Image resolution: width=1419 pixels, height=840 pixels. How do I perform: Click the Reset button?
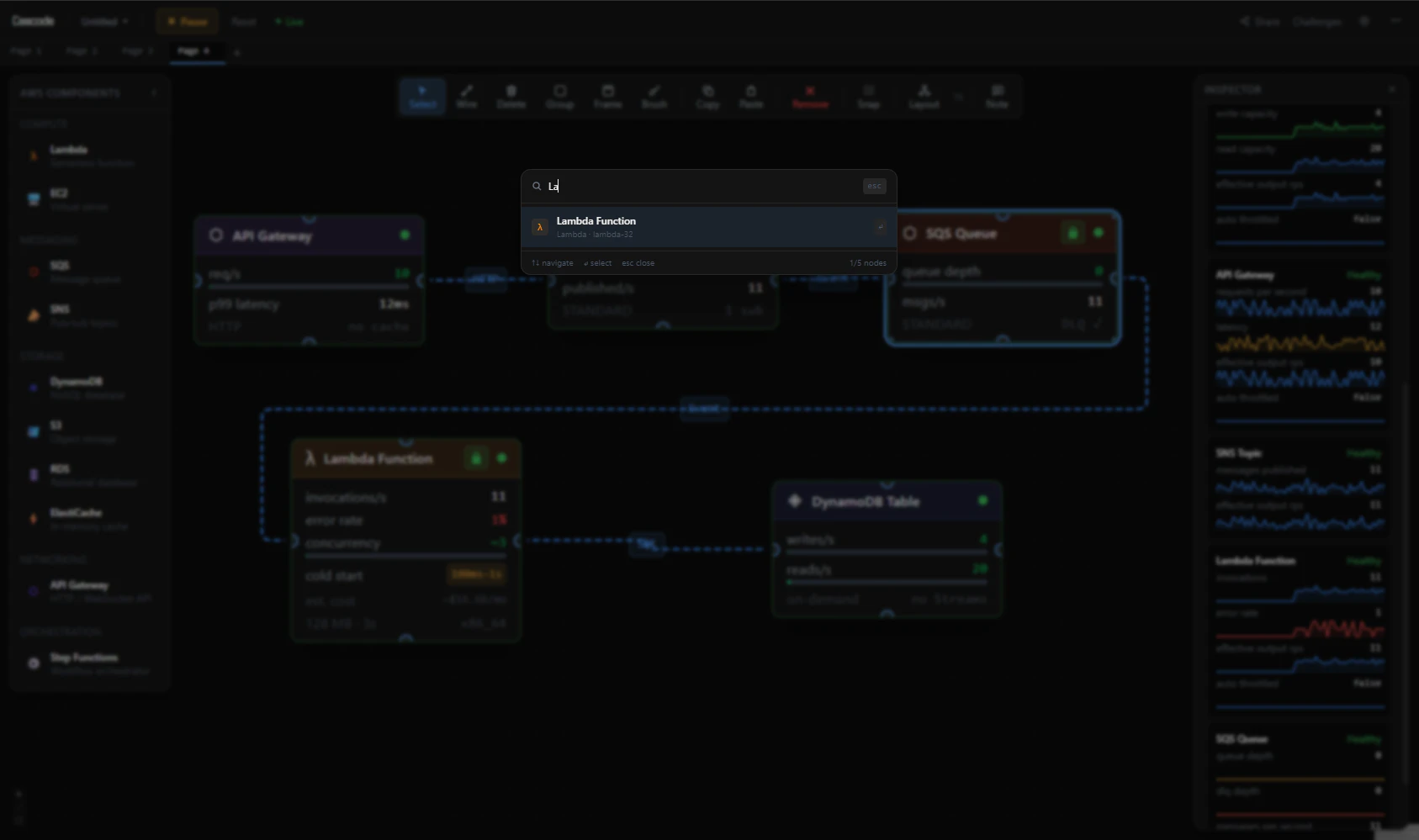point(243,21)
